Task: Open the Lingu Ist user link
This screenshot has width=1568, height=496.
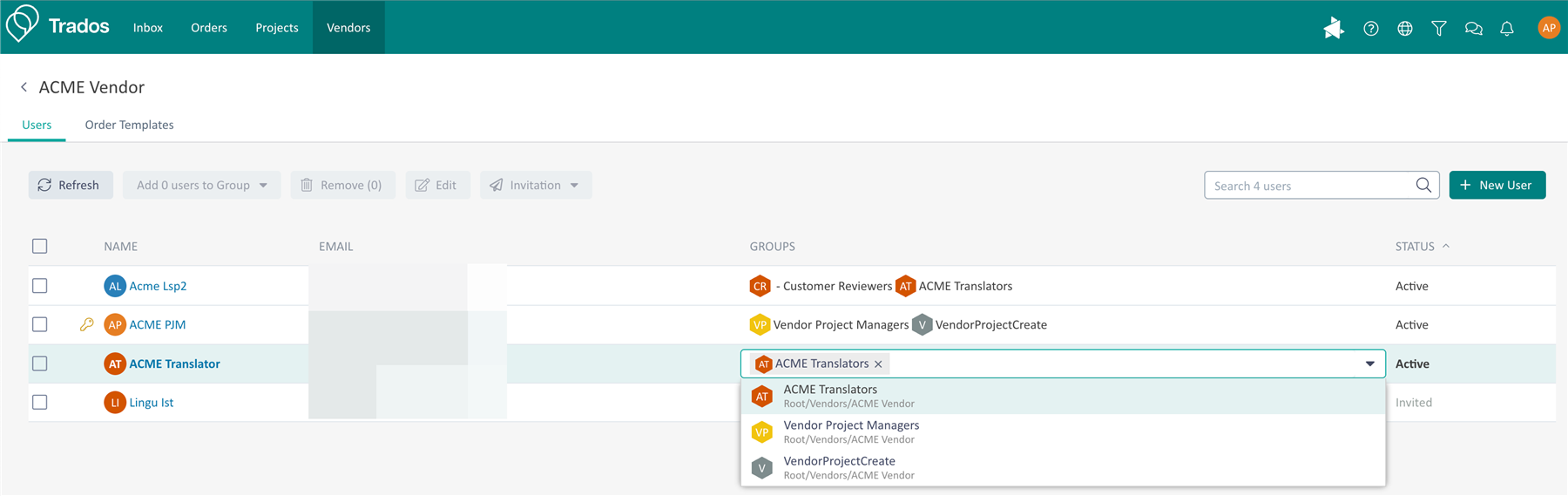Action: coord(152,403)
